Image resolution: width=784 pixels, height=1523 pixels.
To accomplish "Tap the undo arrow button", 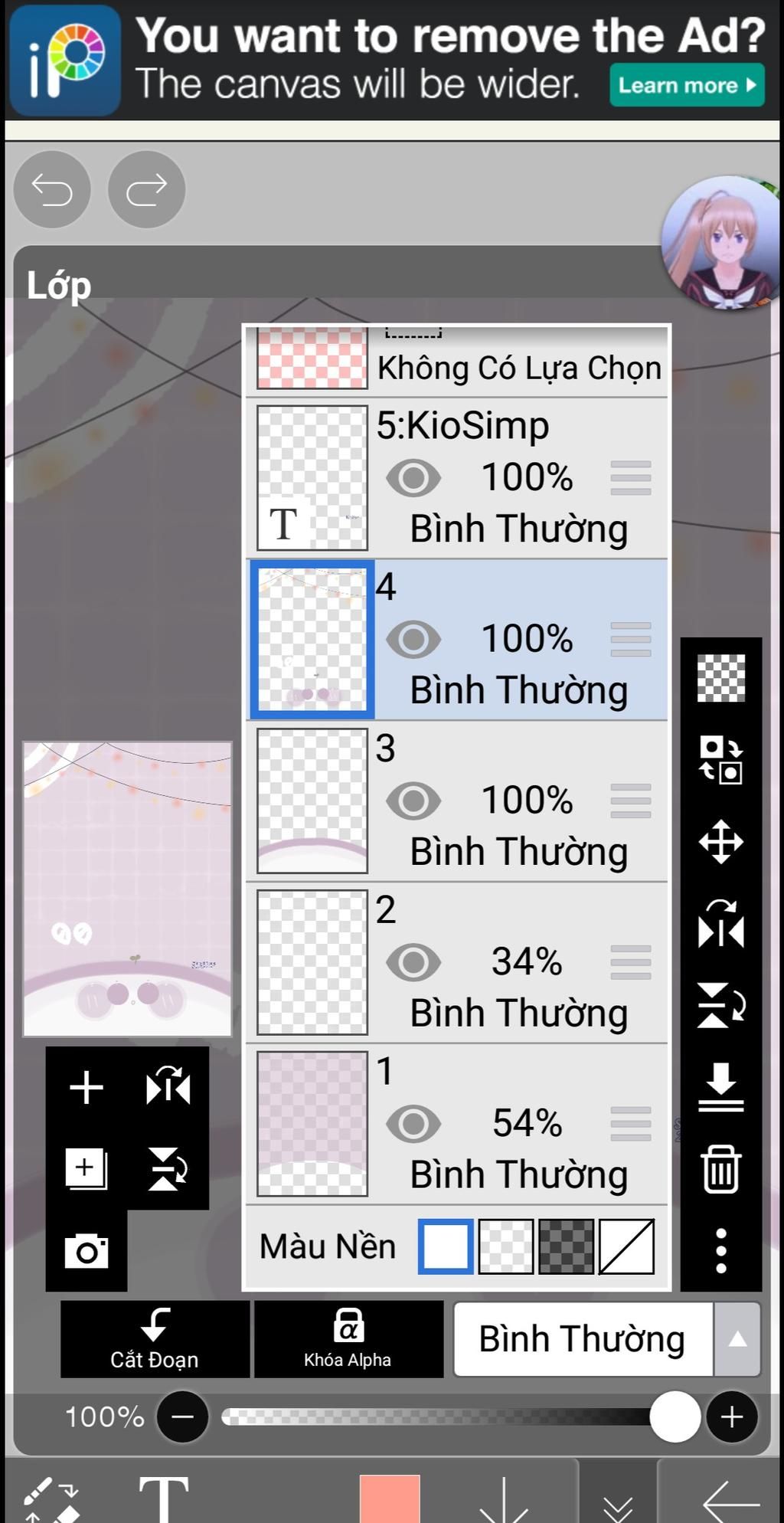I will [x=52, y=189].
